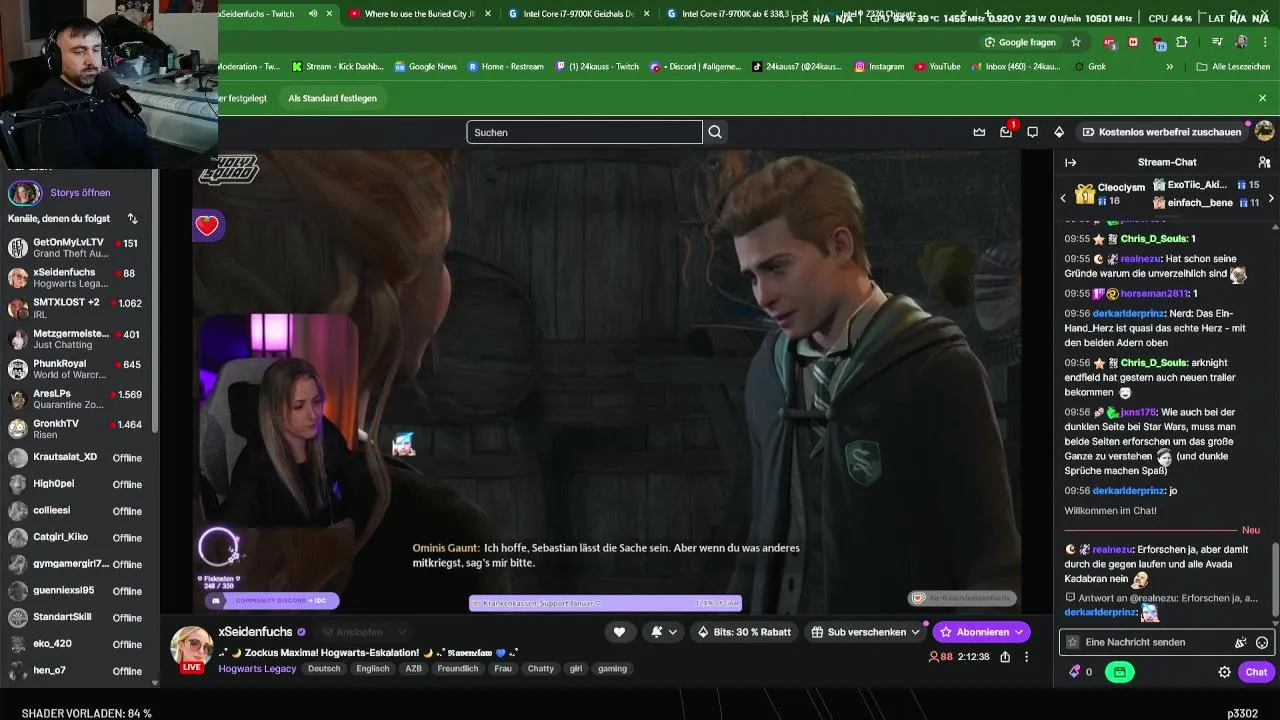Open the three-dot more options menu

pos(1026,657)
